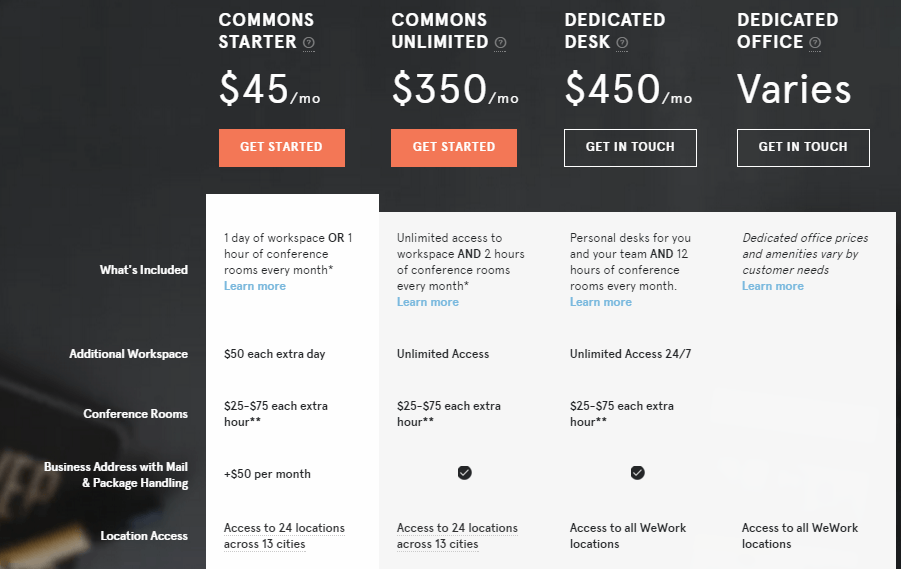Screen dimensions: 901x569
Task: Get in touch about Dedicated Office
Action: (803, 148)
